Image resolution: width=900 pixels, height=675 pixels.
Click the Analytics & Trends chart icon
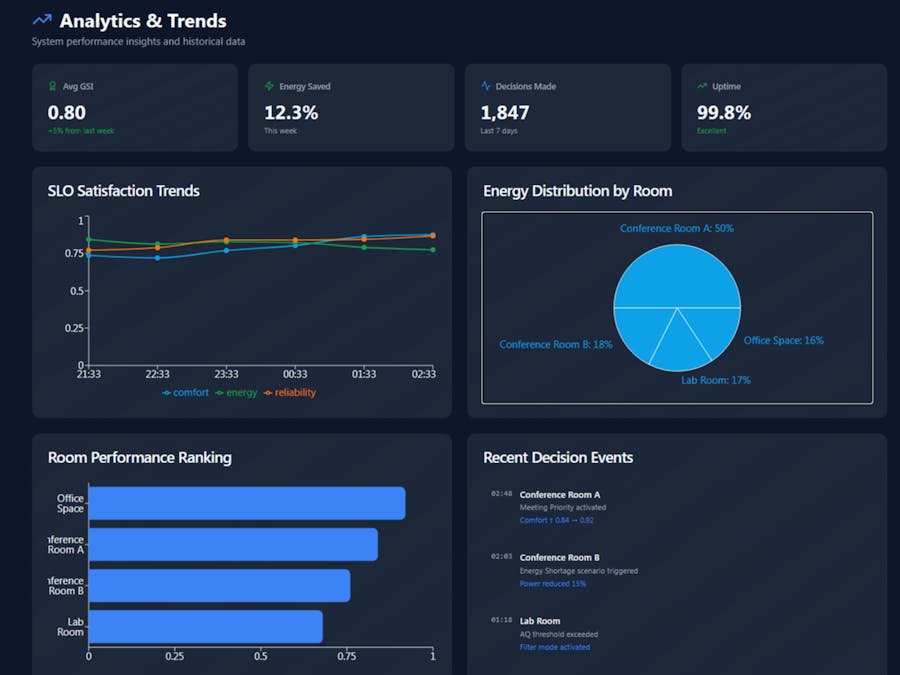[42, 21]
